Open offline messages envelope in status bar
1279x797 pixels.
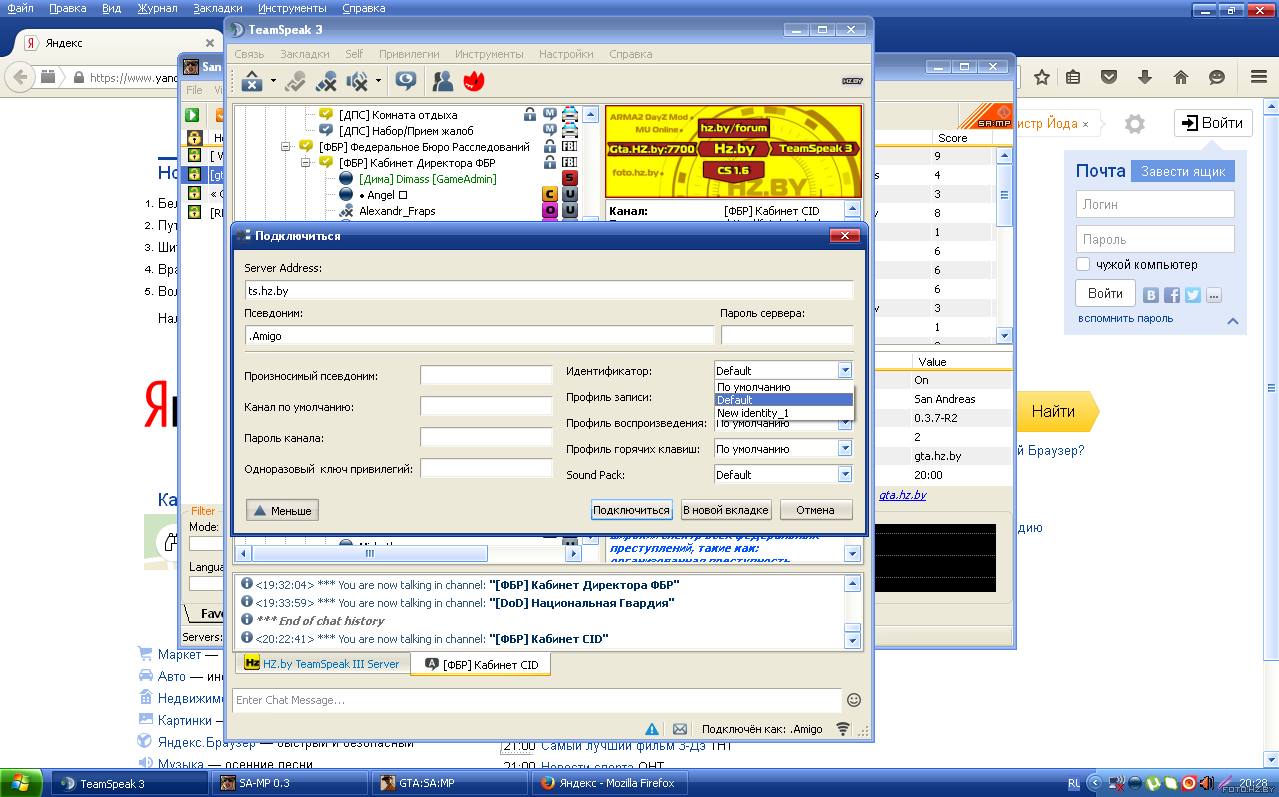coord(680,729)
